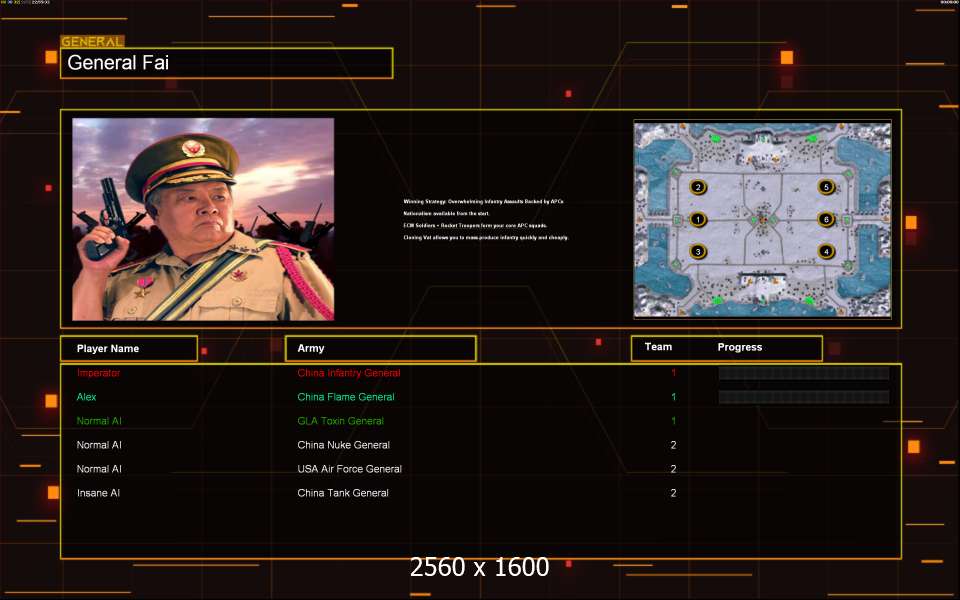Click team number 1 in Alex's row
Image resolution: width=960 pixels, height=600 pixels.
pyautogui.click(x=673, y=397)
